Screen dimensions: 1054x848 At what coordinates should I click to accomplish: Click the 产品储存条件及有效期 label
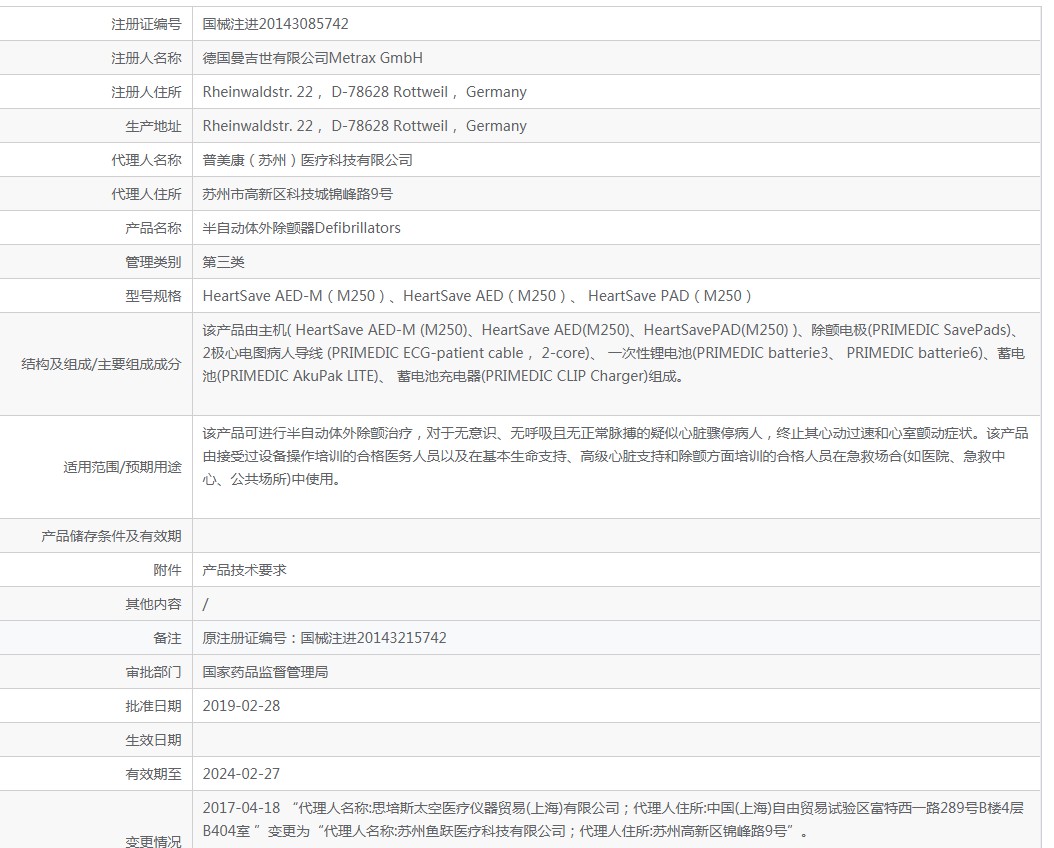point(112,536)
